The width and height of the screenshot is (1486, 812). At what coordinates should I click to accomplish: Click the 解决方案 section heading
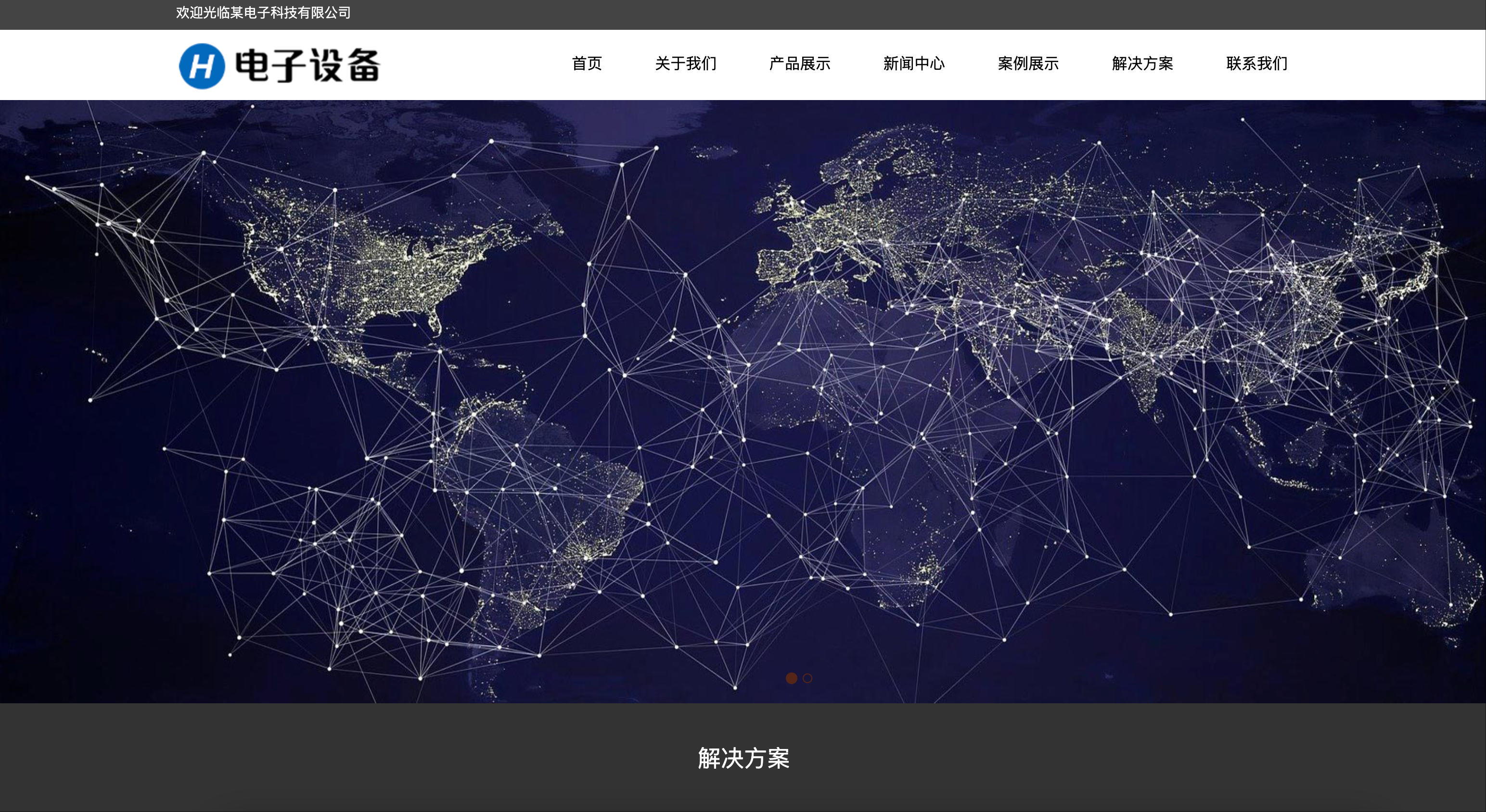(x=743, y=758)
